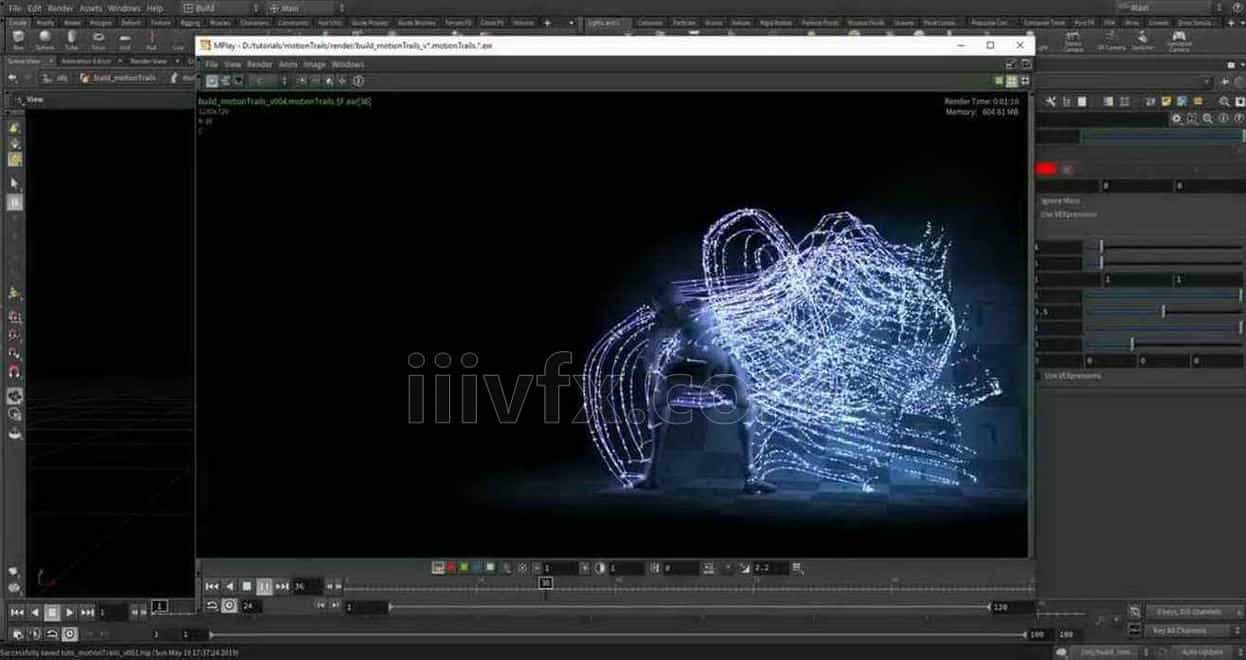Click the obj path button
Viewport: 1246px width, 660px height.
click(57, 77)
